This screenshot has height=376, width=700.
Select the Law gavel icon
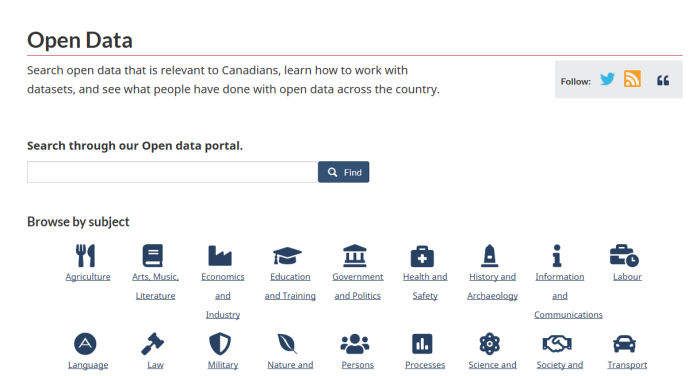click(x=153, y=343)
